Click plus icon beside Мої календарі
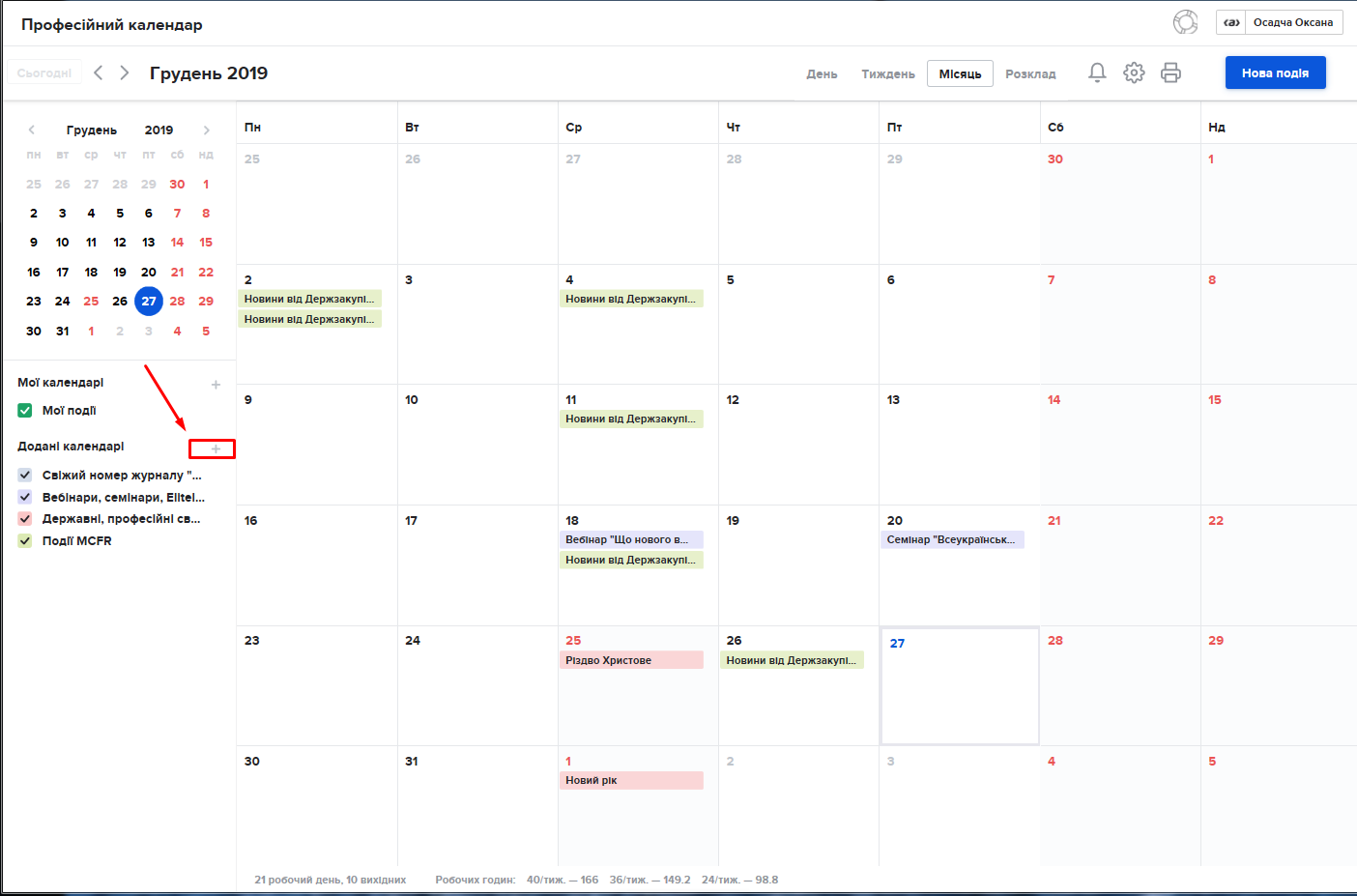This screenshot has height=896, width=1357. pos(216,385)
